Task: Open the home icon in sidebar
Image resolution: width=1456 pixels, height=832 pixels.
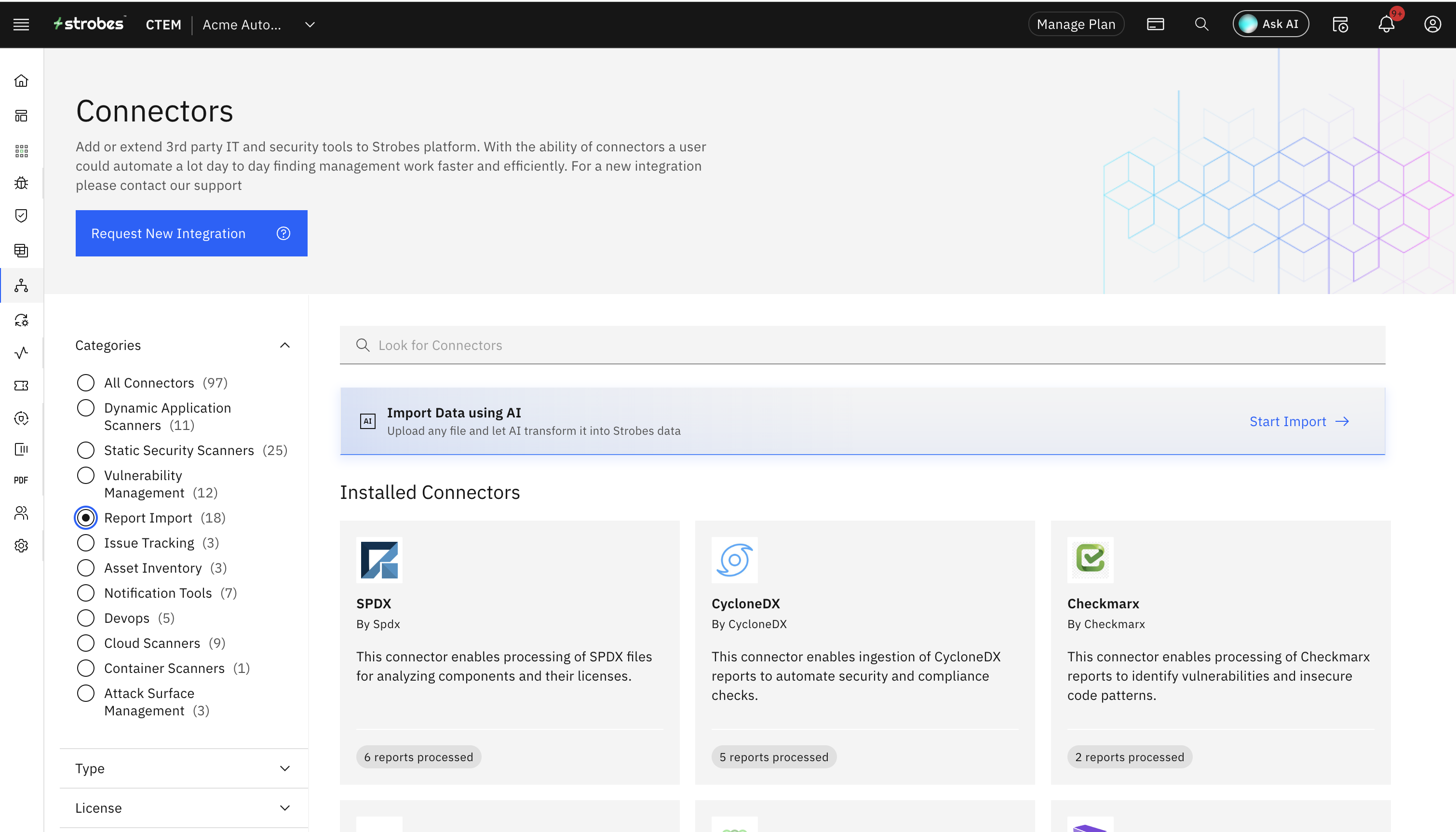Action: point(21,81)
